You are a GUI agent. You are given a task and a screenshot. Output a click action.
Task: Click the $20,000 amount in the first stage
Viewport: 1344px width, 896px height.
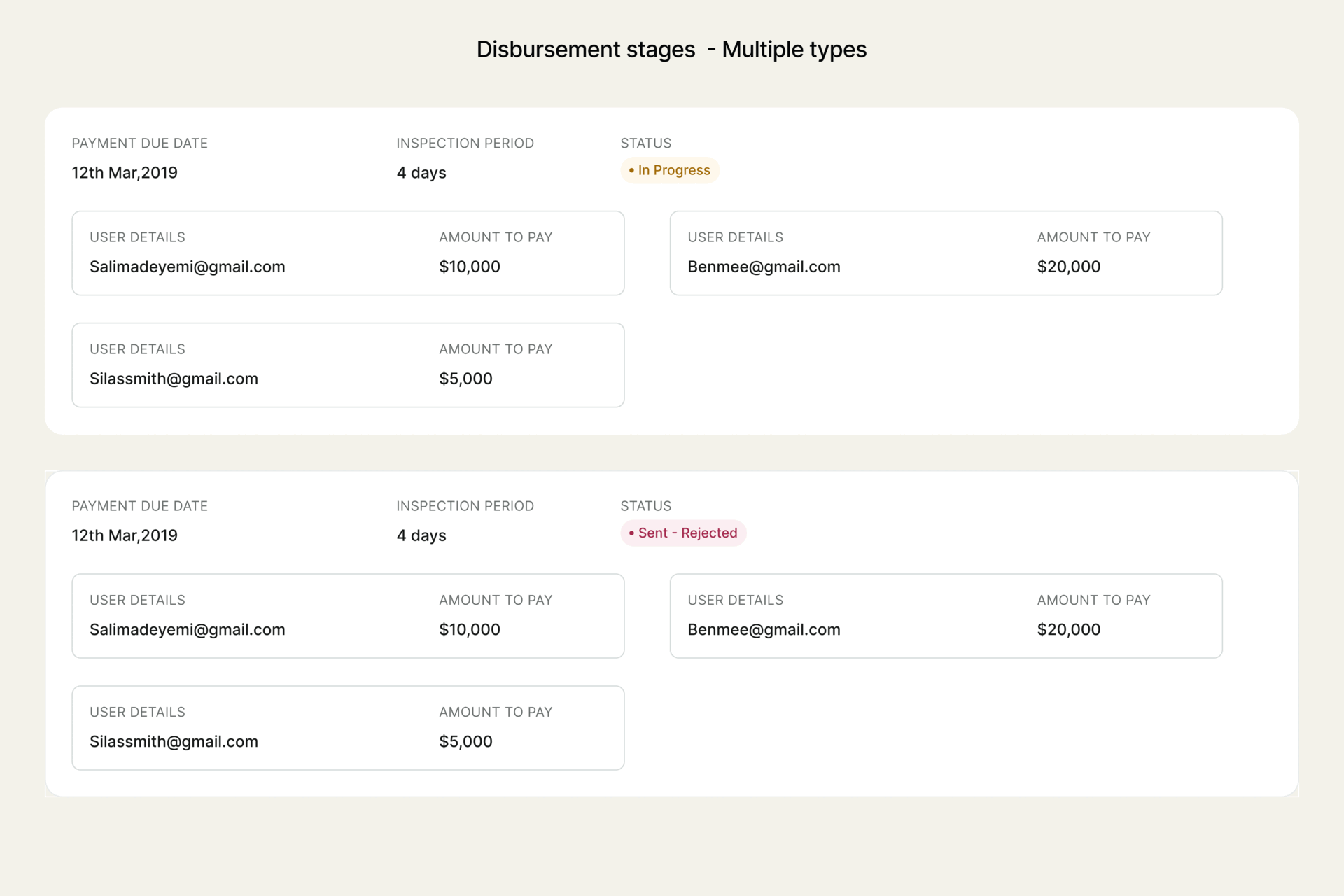tap(1068, 267)
